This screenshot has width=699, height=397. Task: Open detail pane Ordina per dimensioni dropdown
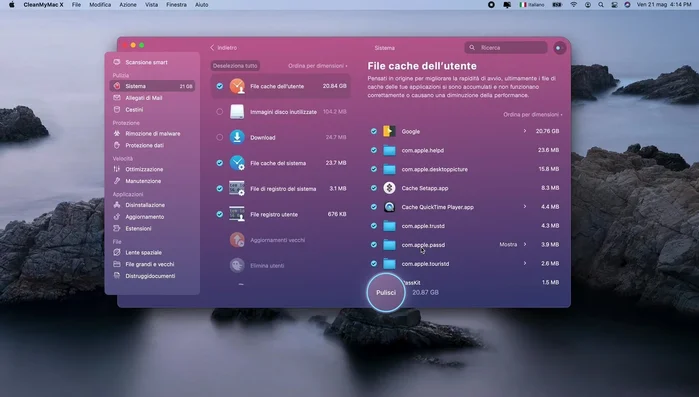(x=533, y=115)
